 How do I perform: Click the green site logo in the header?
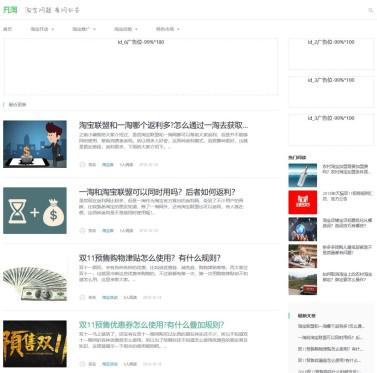[10, 10]
